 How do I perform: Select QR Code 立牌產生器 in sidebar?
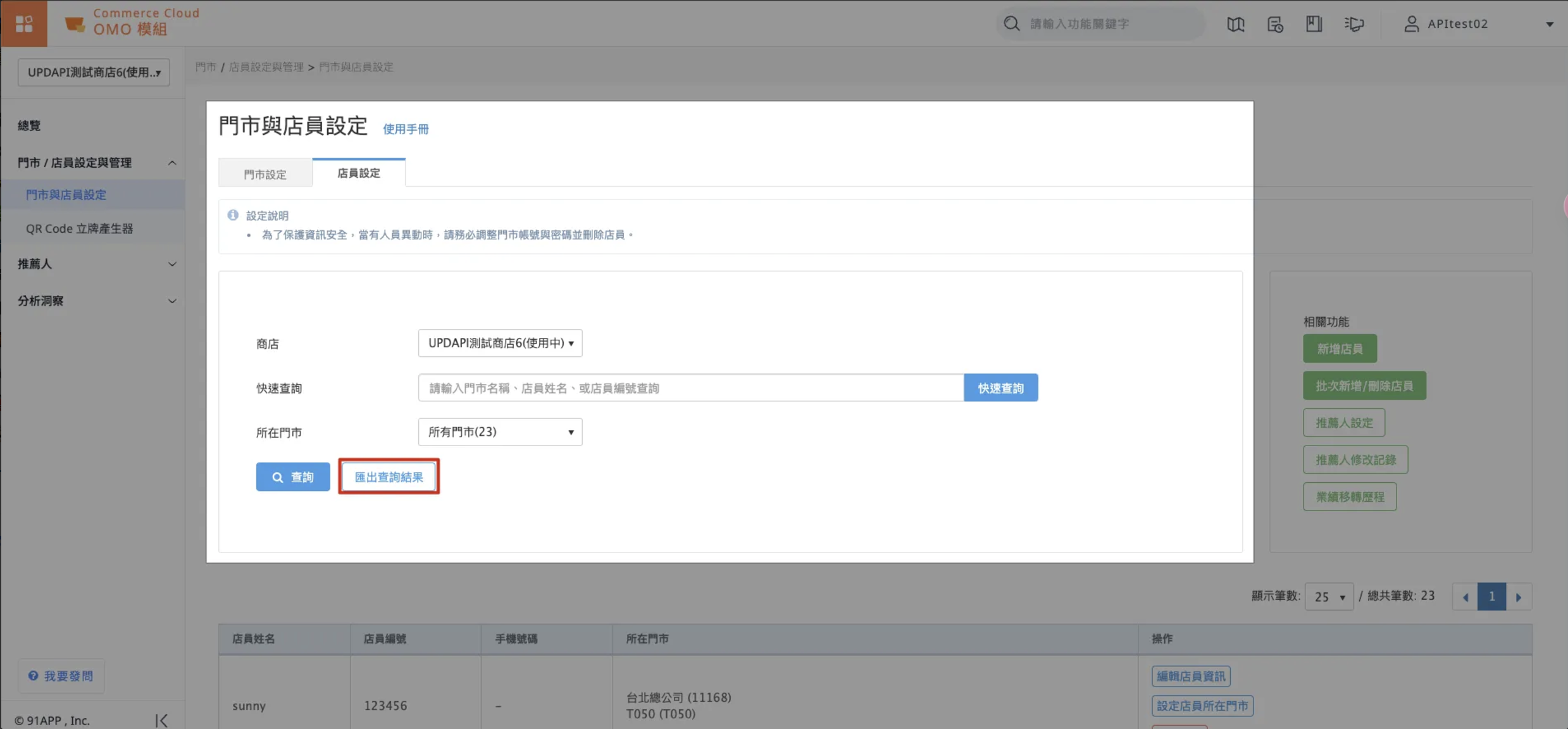point(79,228)
